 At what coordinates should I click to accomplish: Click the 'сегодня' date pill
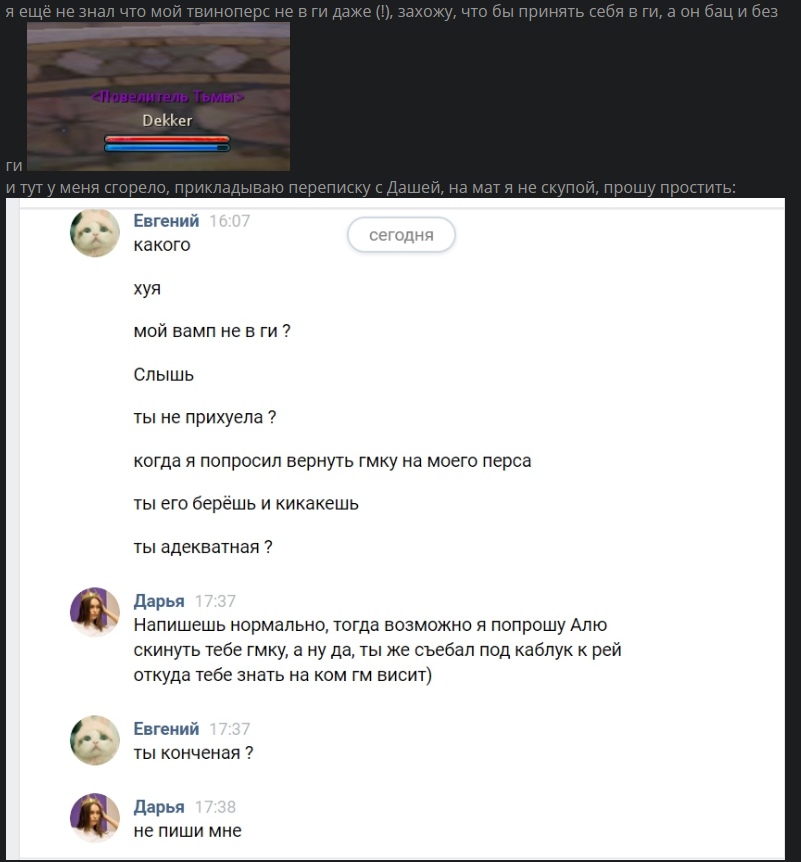tap(401, 235)
